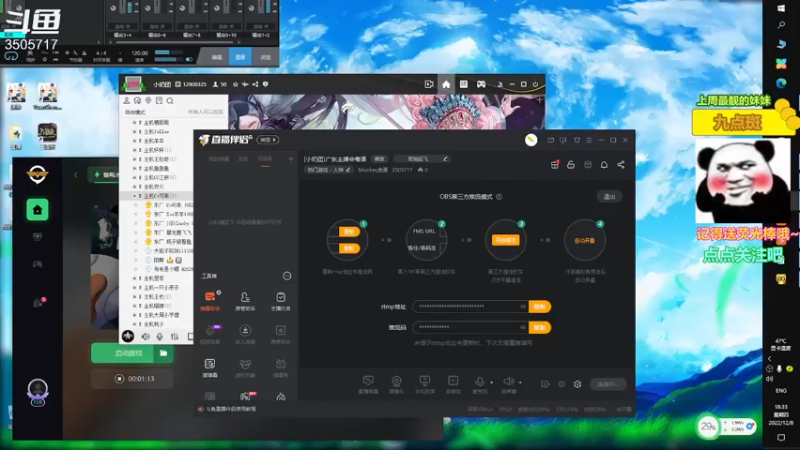Click the help question mark beside OBS mode title
Screen dimensions: 800x450
pyautogui.click(x=499, y=196)
